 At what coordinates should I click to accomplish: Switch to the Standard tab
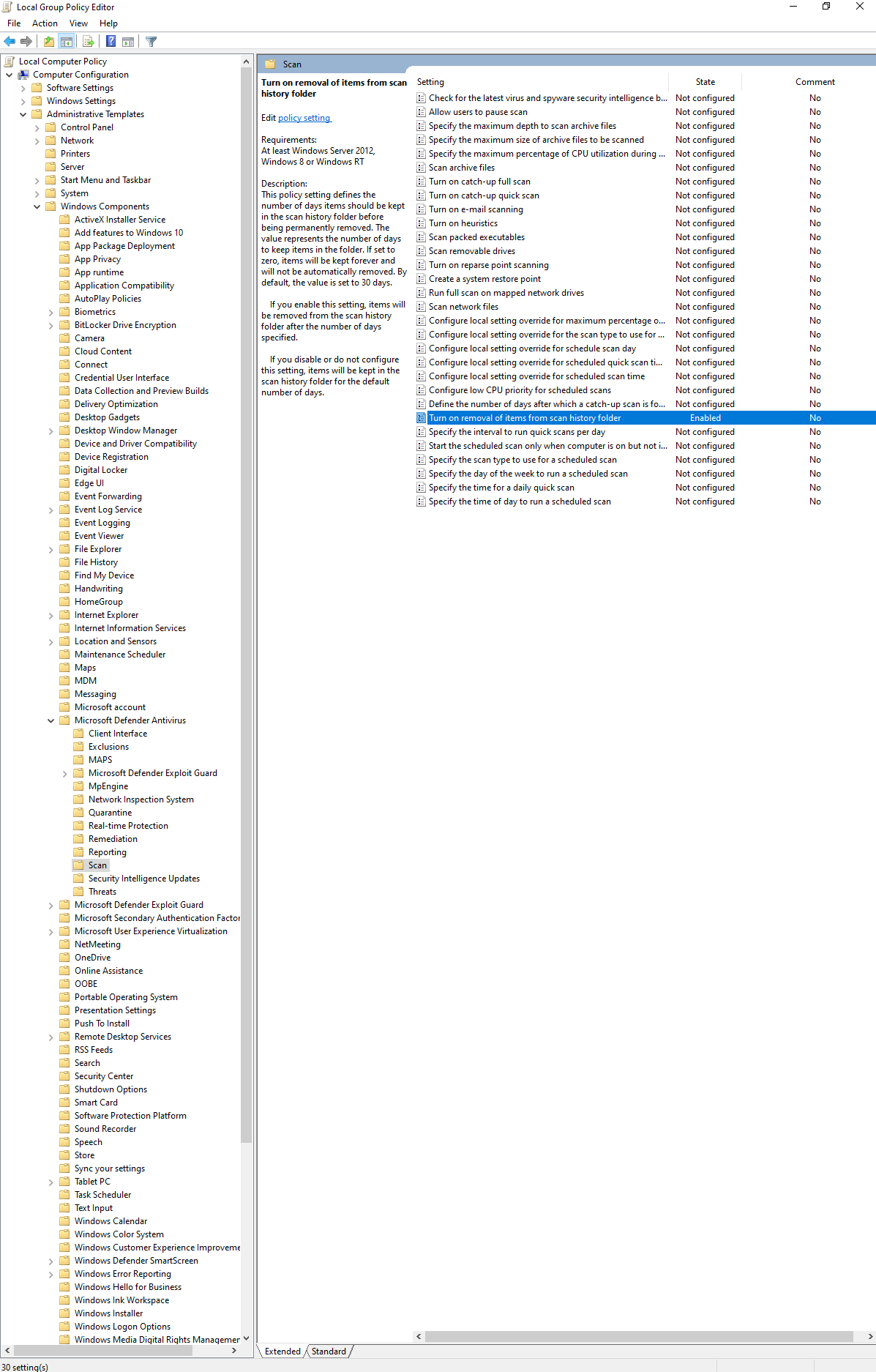pyautogui.click(x=329, y=1352)
